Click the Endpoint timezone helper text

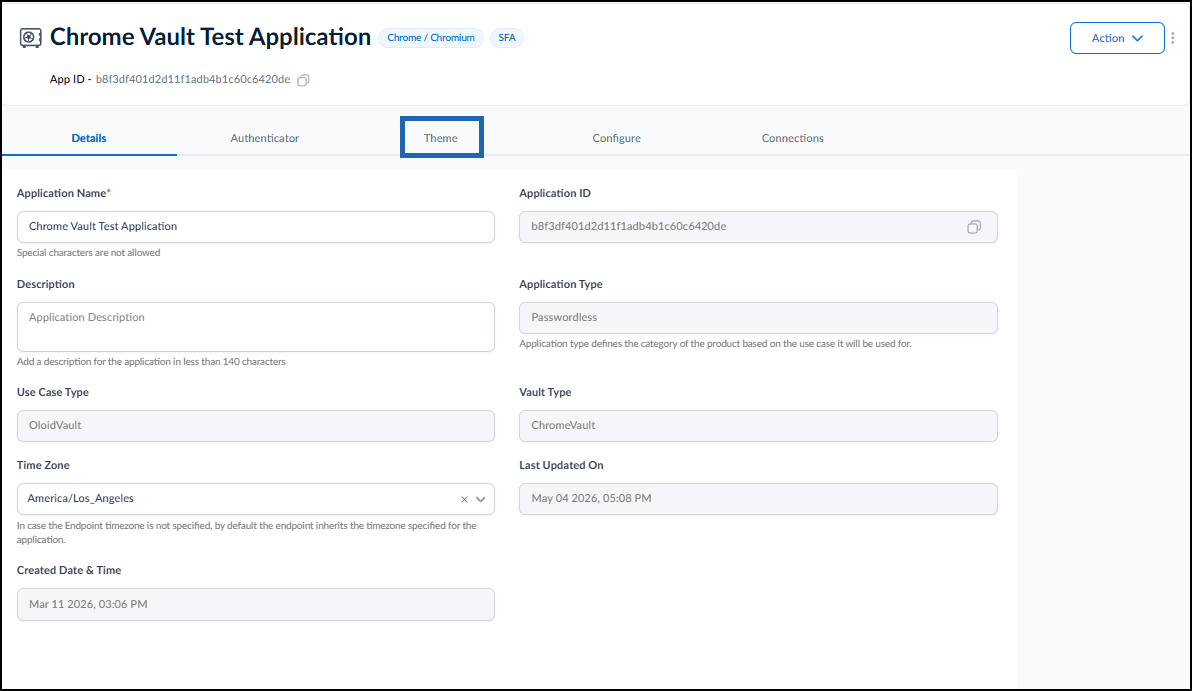click(247, 533)
